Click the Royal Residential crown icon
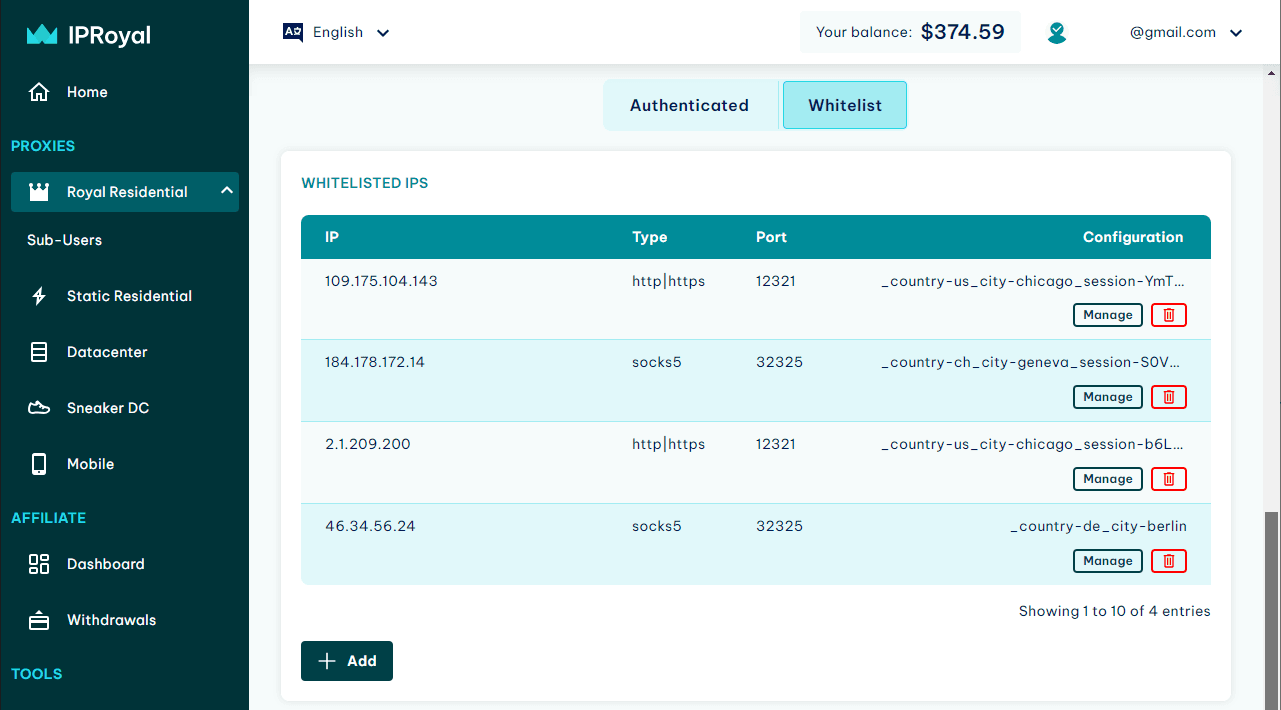 (x=39, y=192)
